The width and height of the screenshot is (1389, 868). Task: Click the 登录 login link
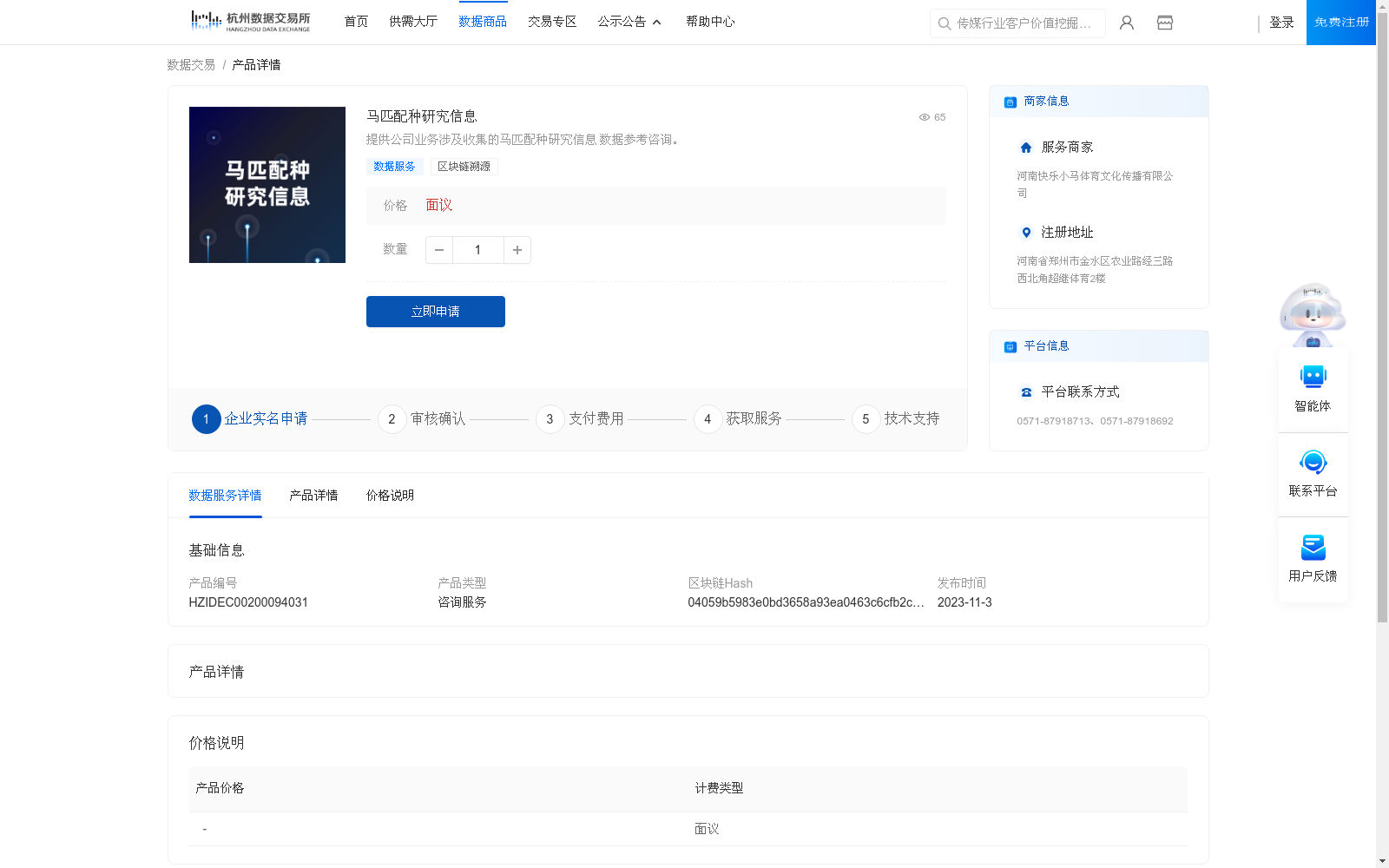coord(1281,23)
